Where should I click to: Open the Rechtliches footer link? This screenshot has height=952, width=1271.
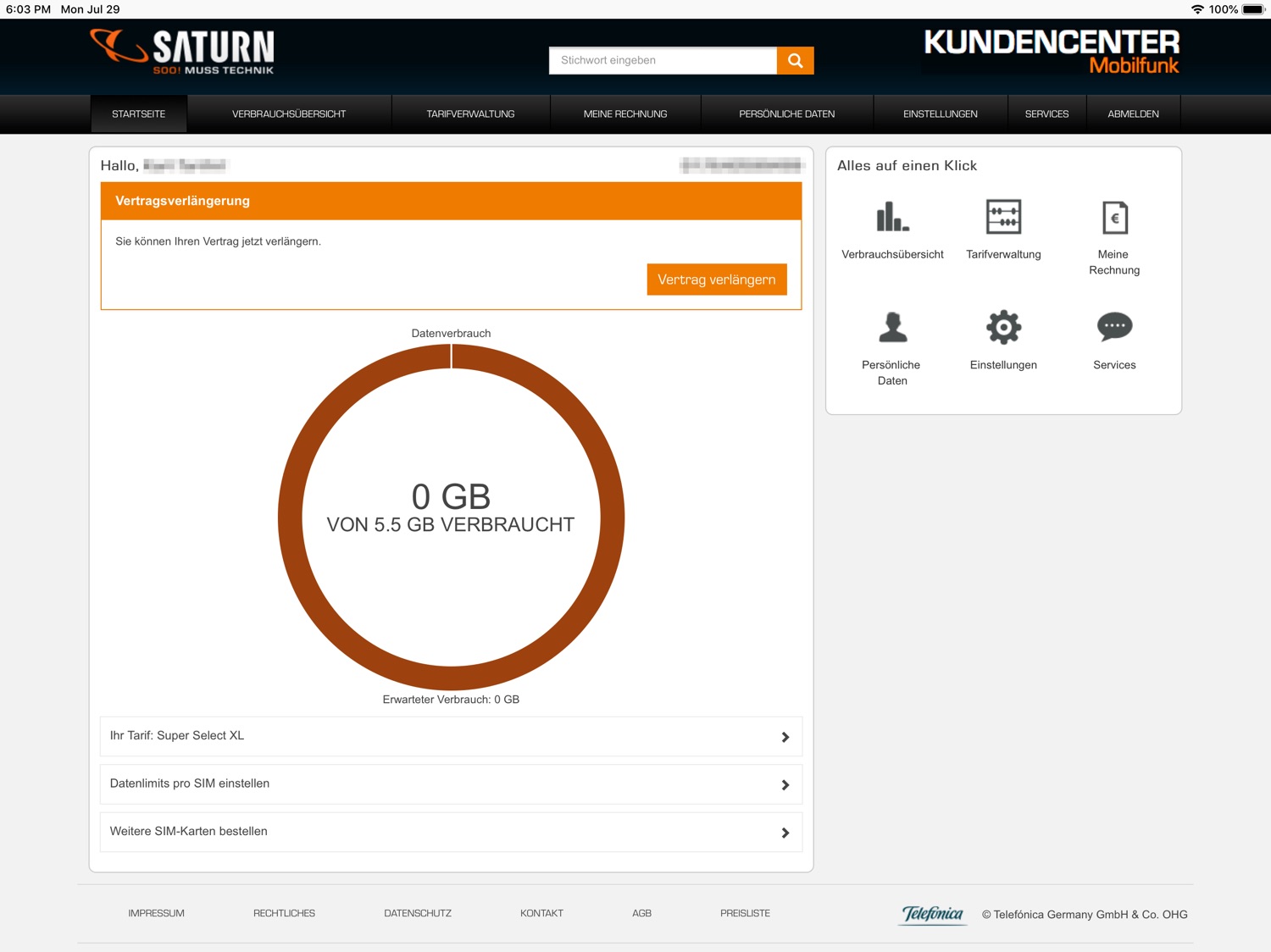tap(284, 913)
